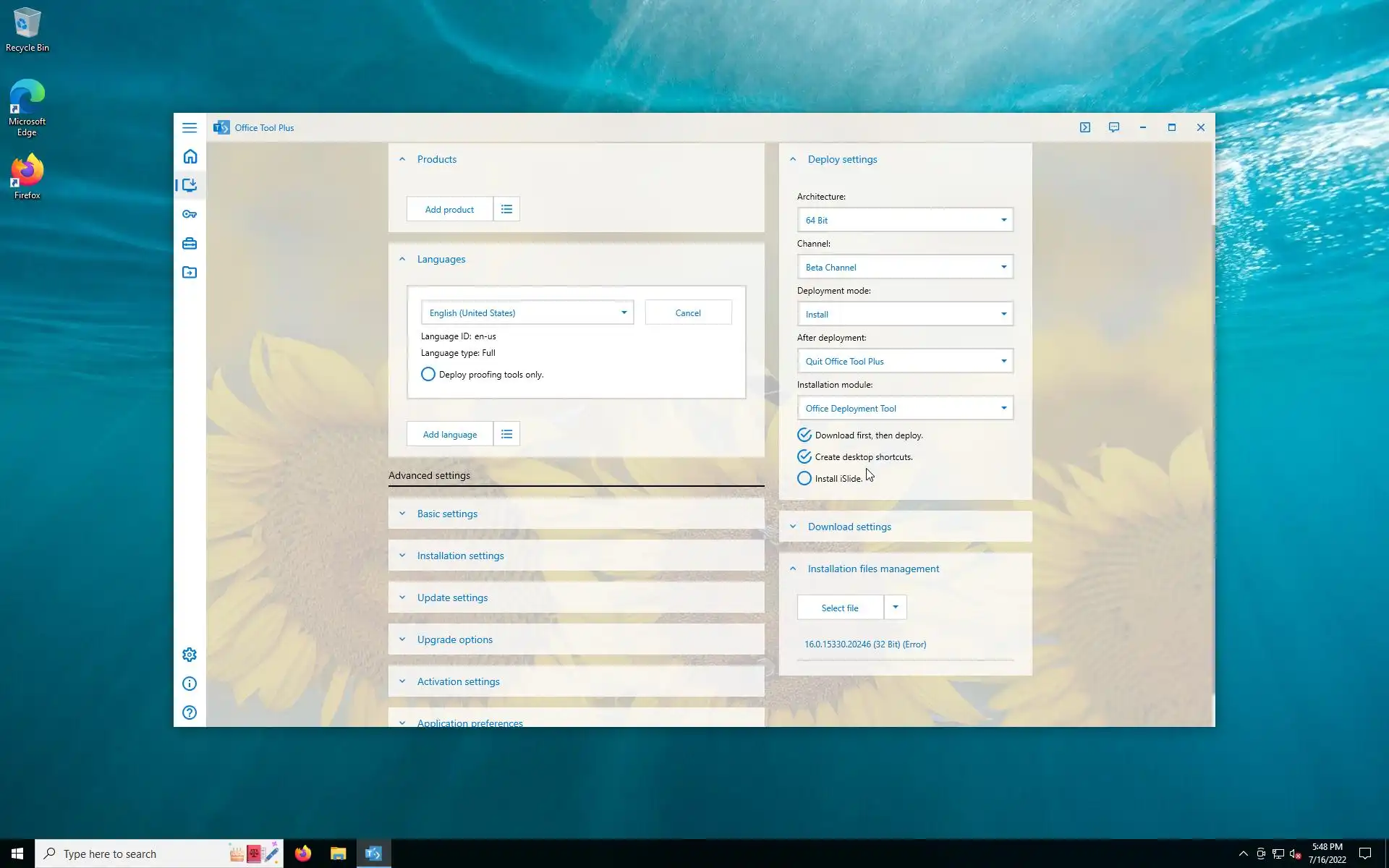Open the Channel dropdown showing Beta Channel
Image resolution: width=1389 pixels, height=868 pixels.
pyautogui.click(x=904, y=267)
